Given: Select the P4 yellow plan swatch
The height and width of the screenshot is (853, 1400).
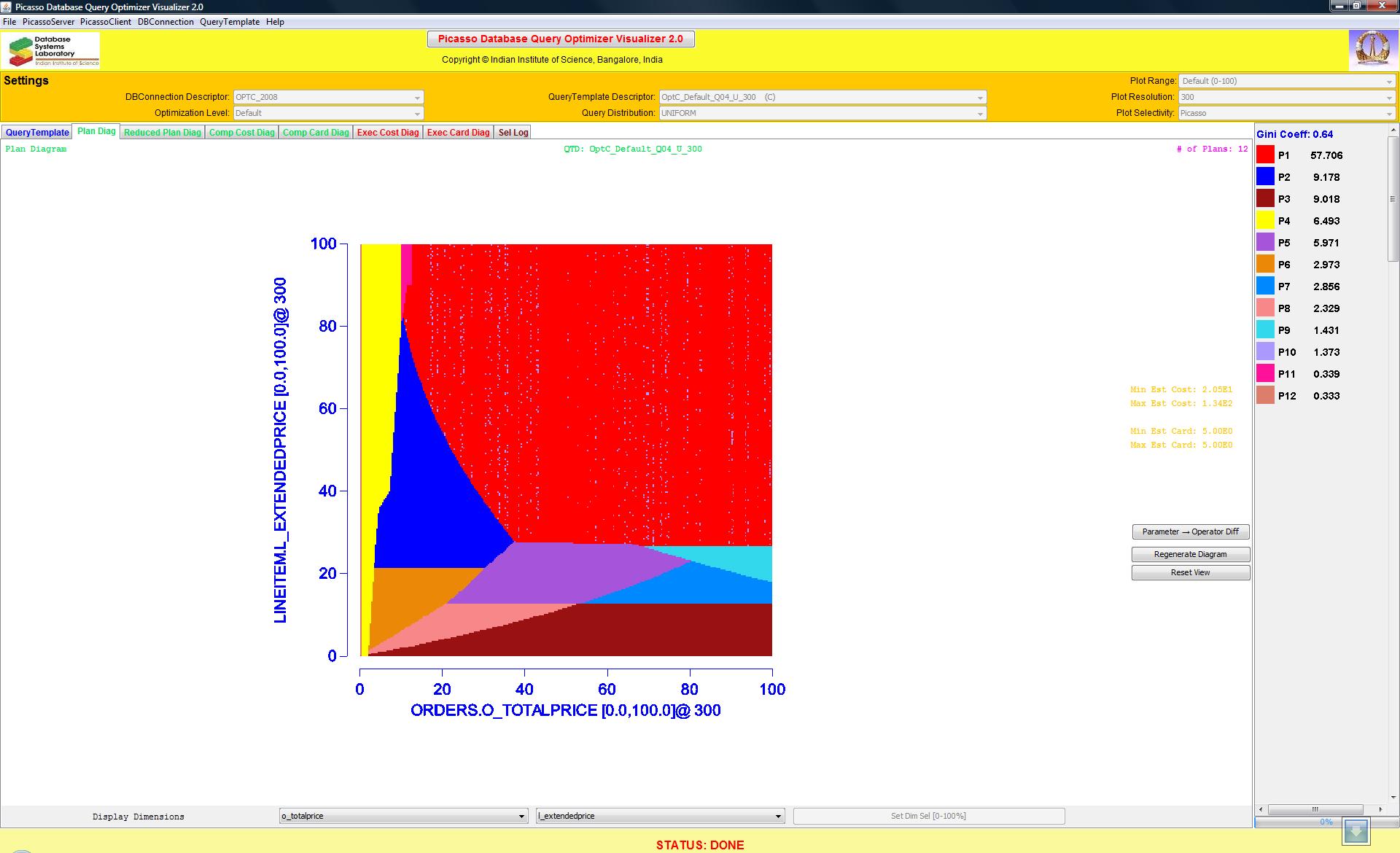Looking at the screenshot, I should click(x=1265, y=220).
